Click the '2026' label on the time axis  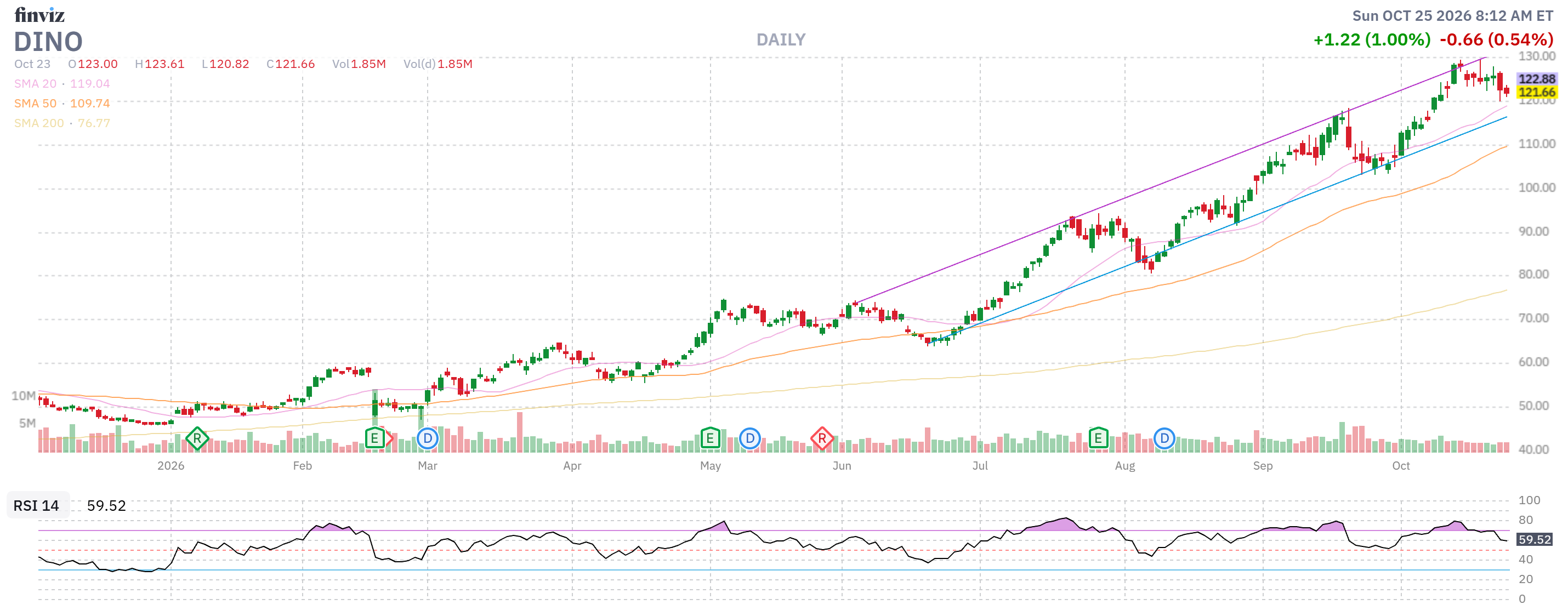tap(171, 466)
